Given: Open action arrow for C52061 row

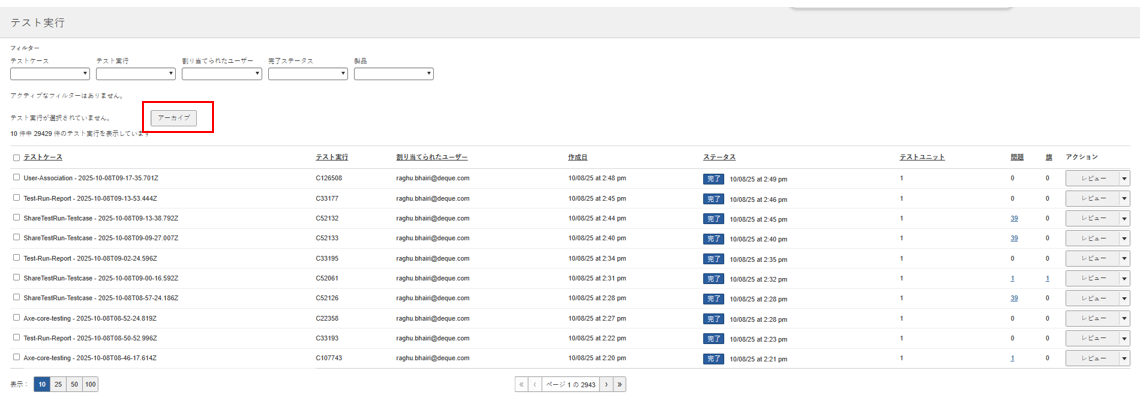Looking at the screenshot, I should [1124, 278].
